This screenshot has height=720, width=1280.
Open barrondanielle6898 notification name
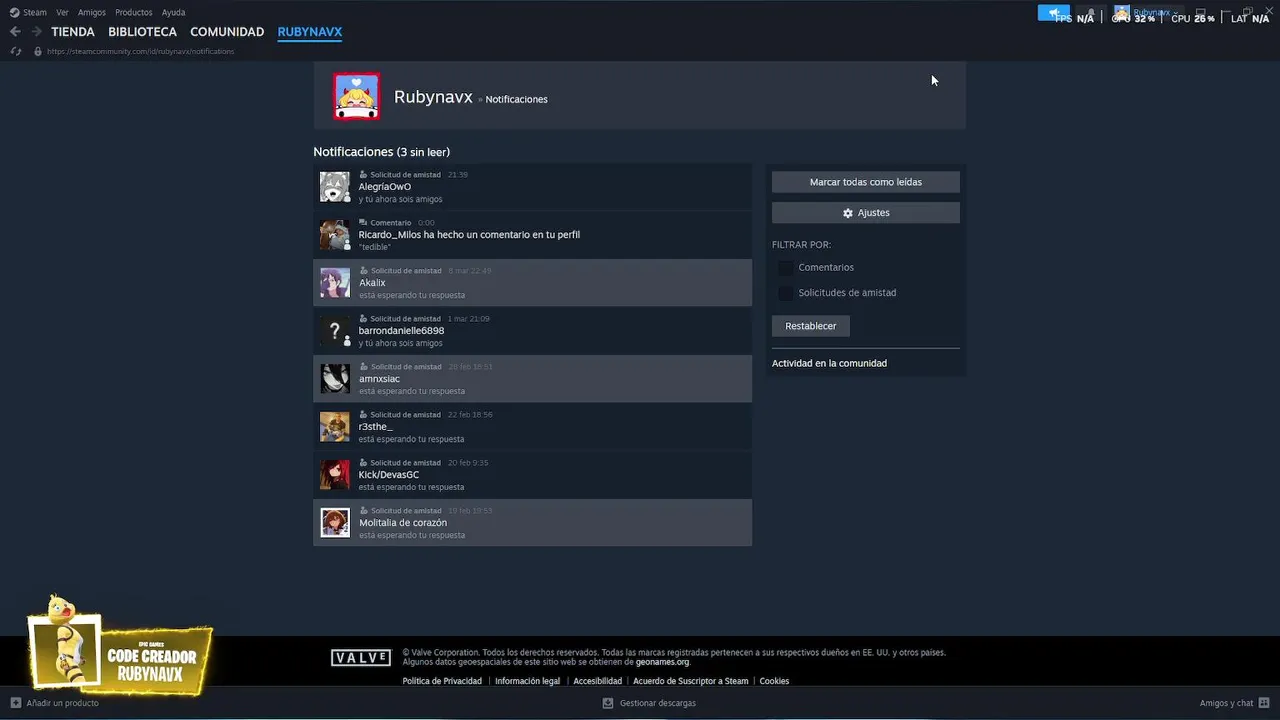(401, 331)
